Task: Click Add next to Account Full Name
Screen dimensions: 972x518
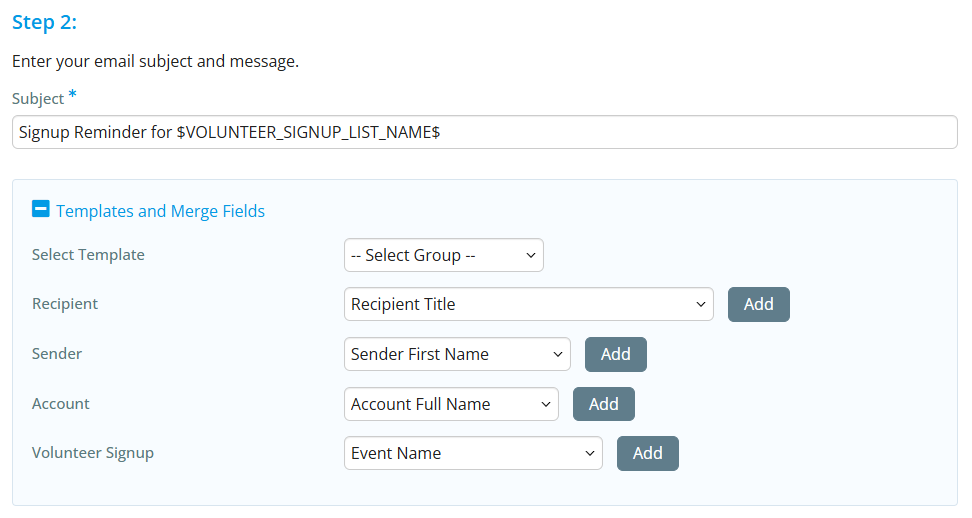Action: (603, 404)
